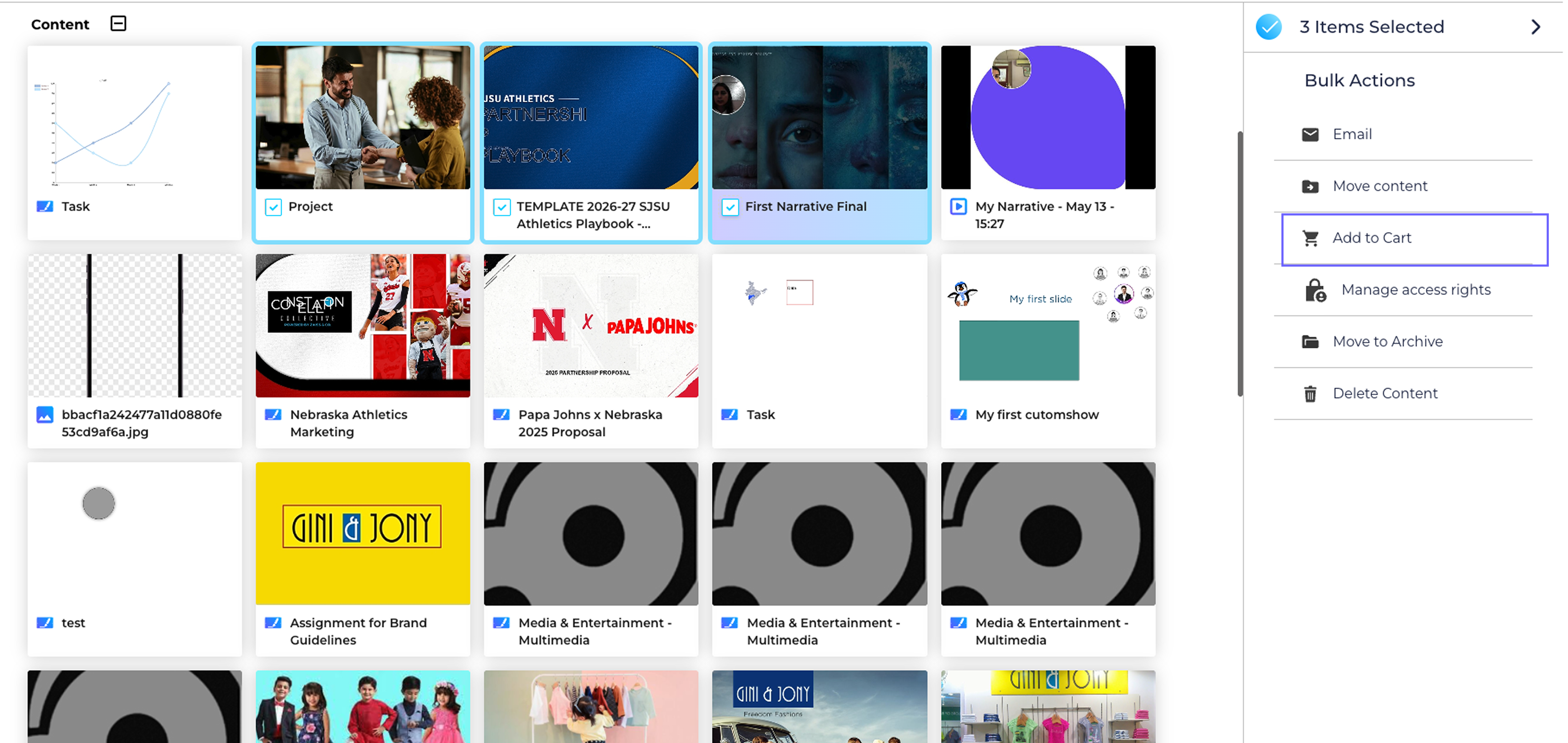Choose Move to Archive

pyautogui.click(x=1403, y=342)
